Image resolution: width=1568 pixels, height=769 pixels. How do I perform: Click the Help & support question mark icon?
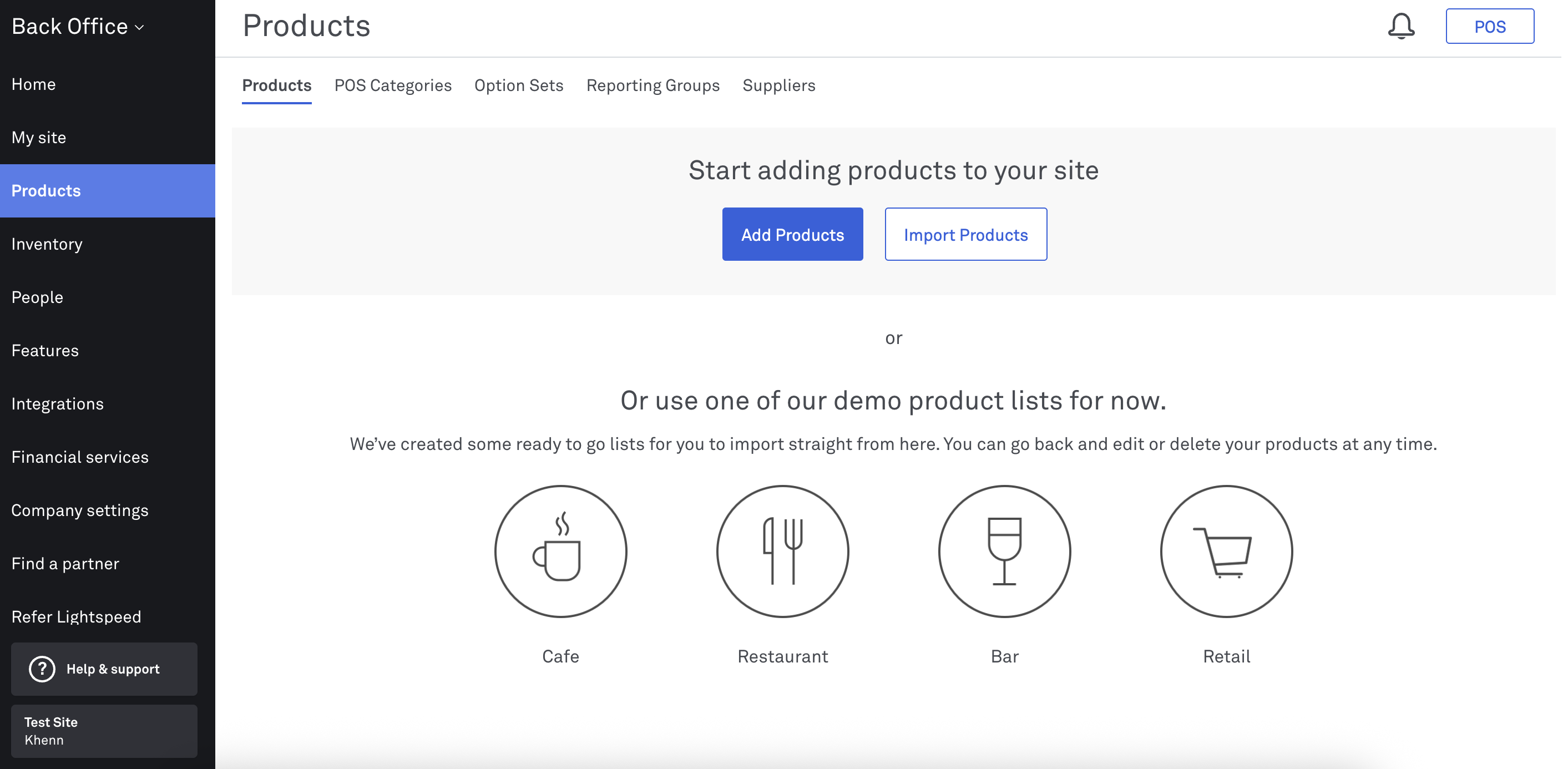(x=42, y=669)
